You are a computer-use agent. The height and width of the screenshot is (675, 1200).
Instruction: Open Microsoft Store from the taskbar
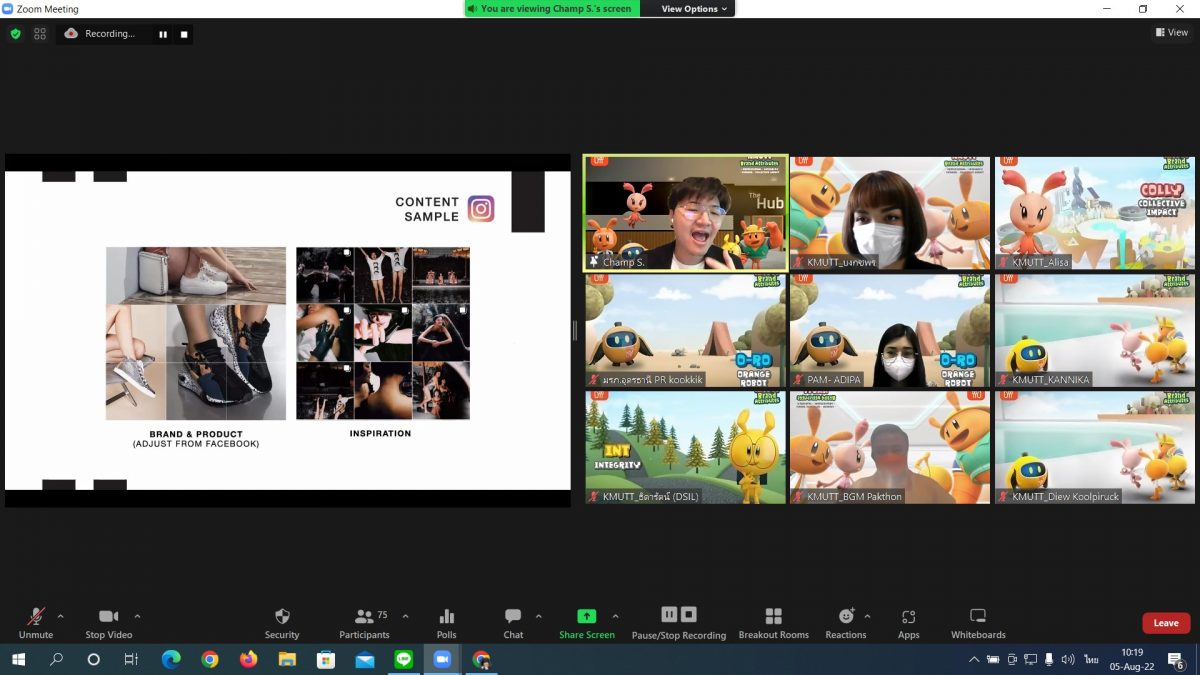[x=326, y=660]
